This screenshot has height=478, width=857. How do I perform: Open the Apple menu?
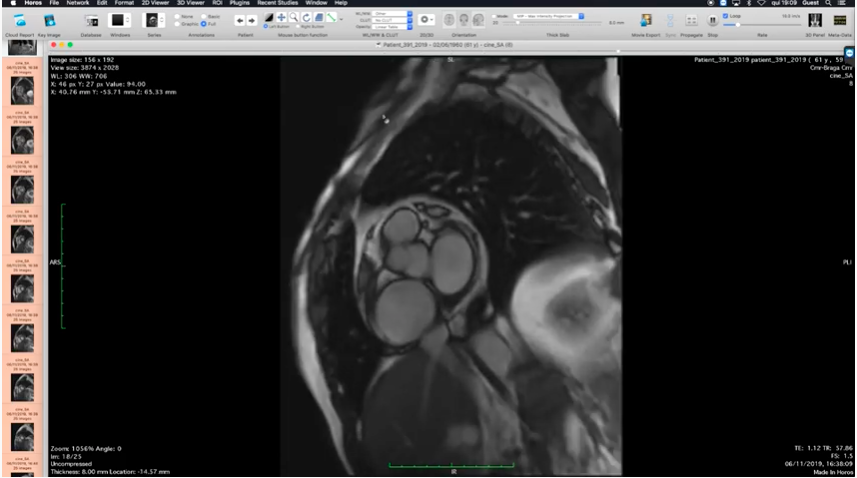(x=13, y=3)
